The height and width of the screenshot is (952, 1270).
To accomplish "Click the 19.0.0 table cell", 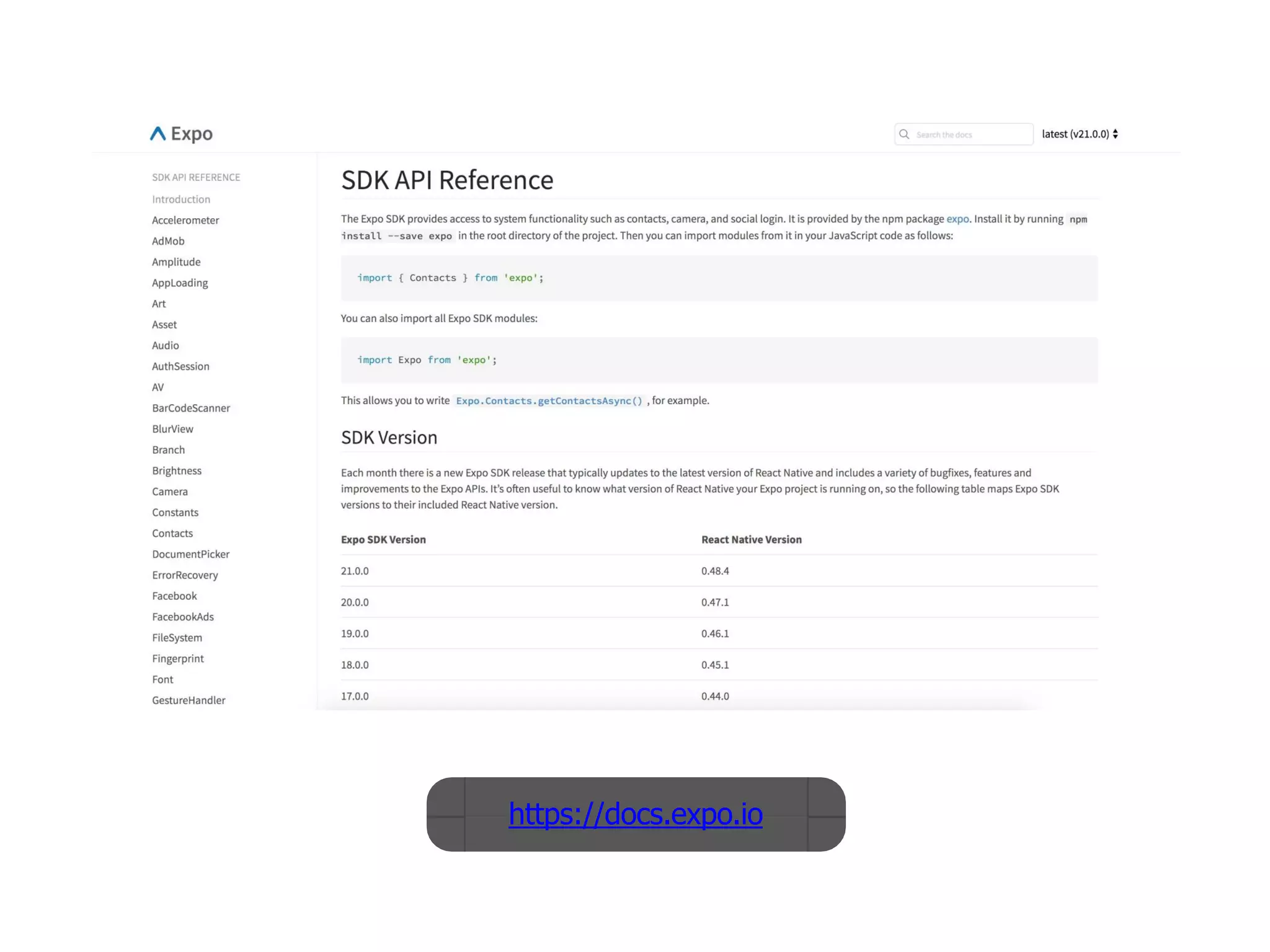I will [355, 633].
